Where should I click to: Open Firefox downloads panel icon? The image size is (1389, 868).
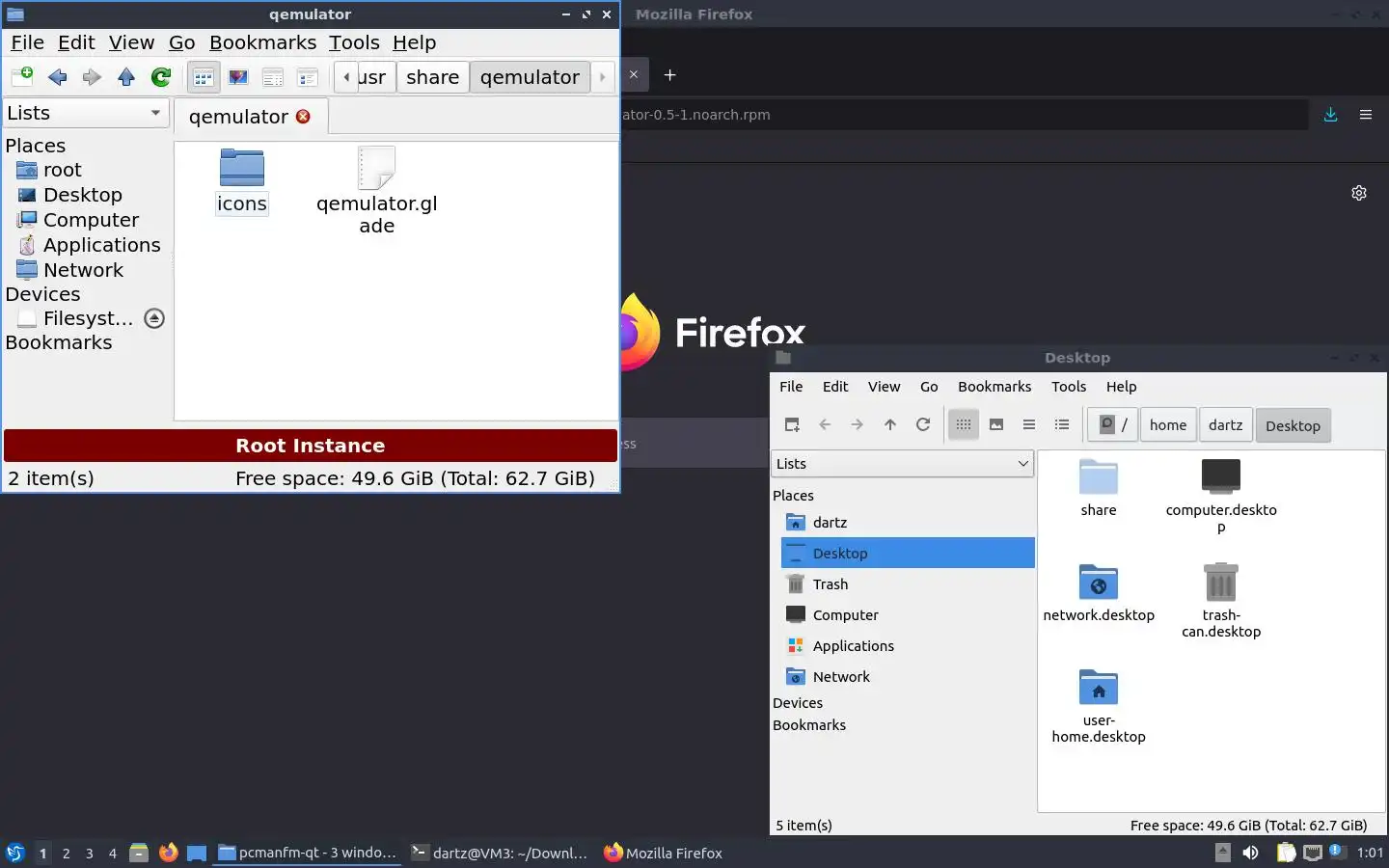(x=1331, y=115)
